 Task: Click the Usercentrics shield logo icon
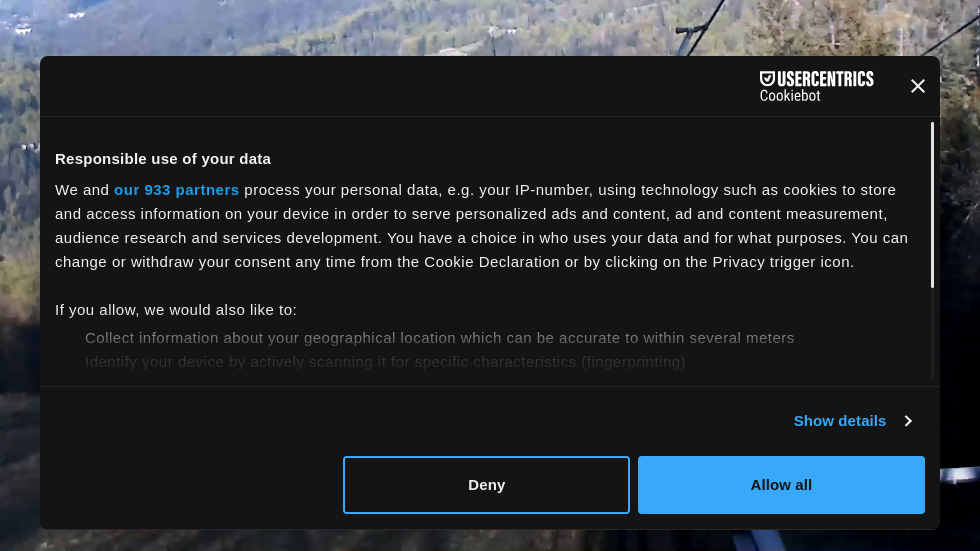point(767,79)
